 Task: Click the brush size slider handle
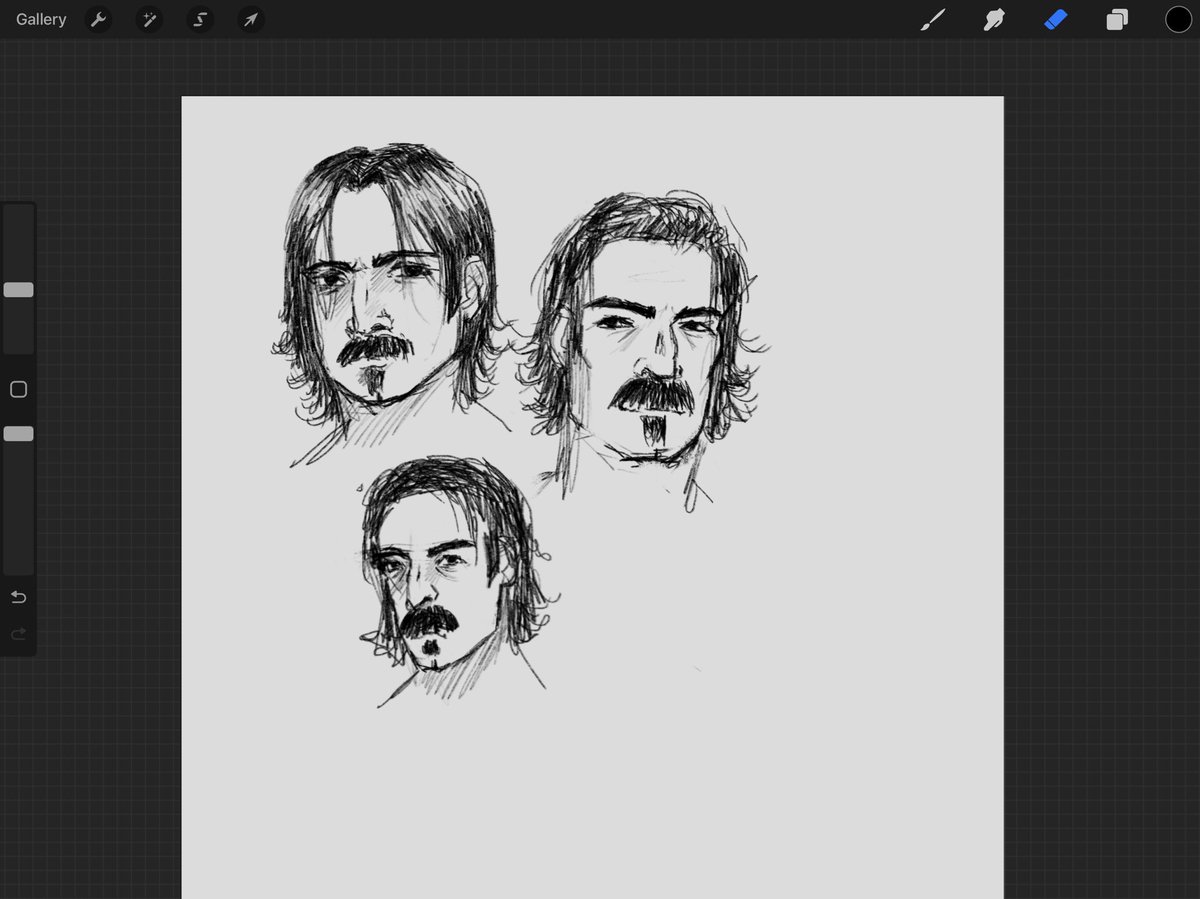click(x=18, y=290)
